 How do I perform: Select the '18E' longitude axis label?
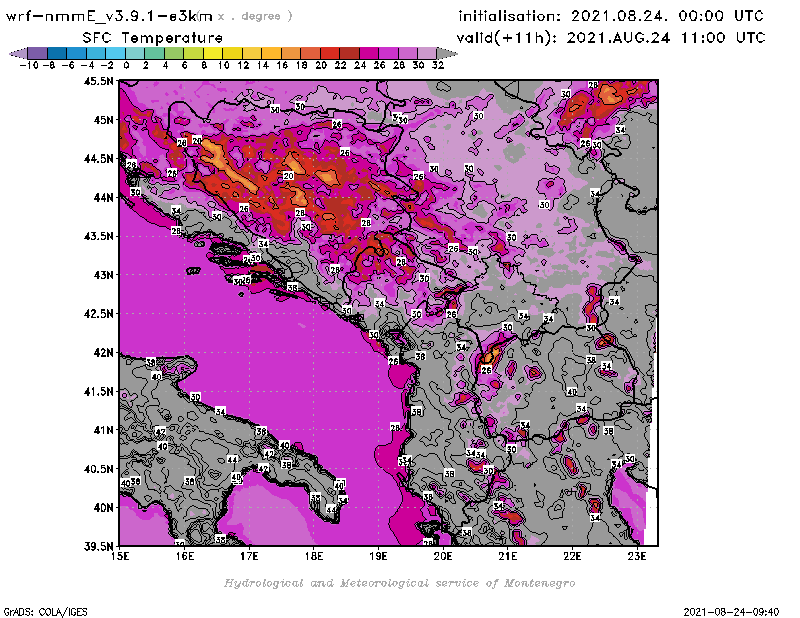pyautogui.click(x=314, y=556)
